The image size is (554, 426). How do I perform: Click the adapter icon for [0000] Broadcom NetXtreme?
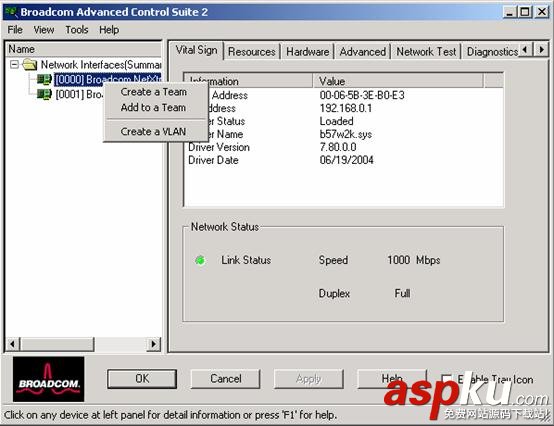pyautogui.click(x=45, y=80)
